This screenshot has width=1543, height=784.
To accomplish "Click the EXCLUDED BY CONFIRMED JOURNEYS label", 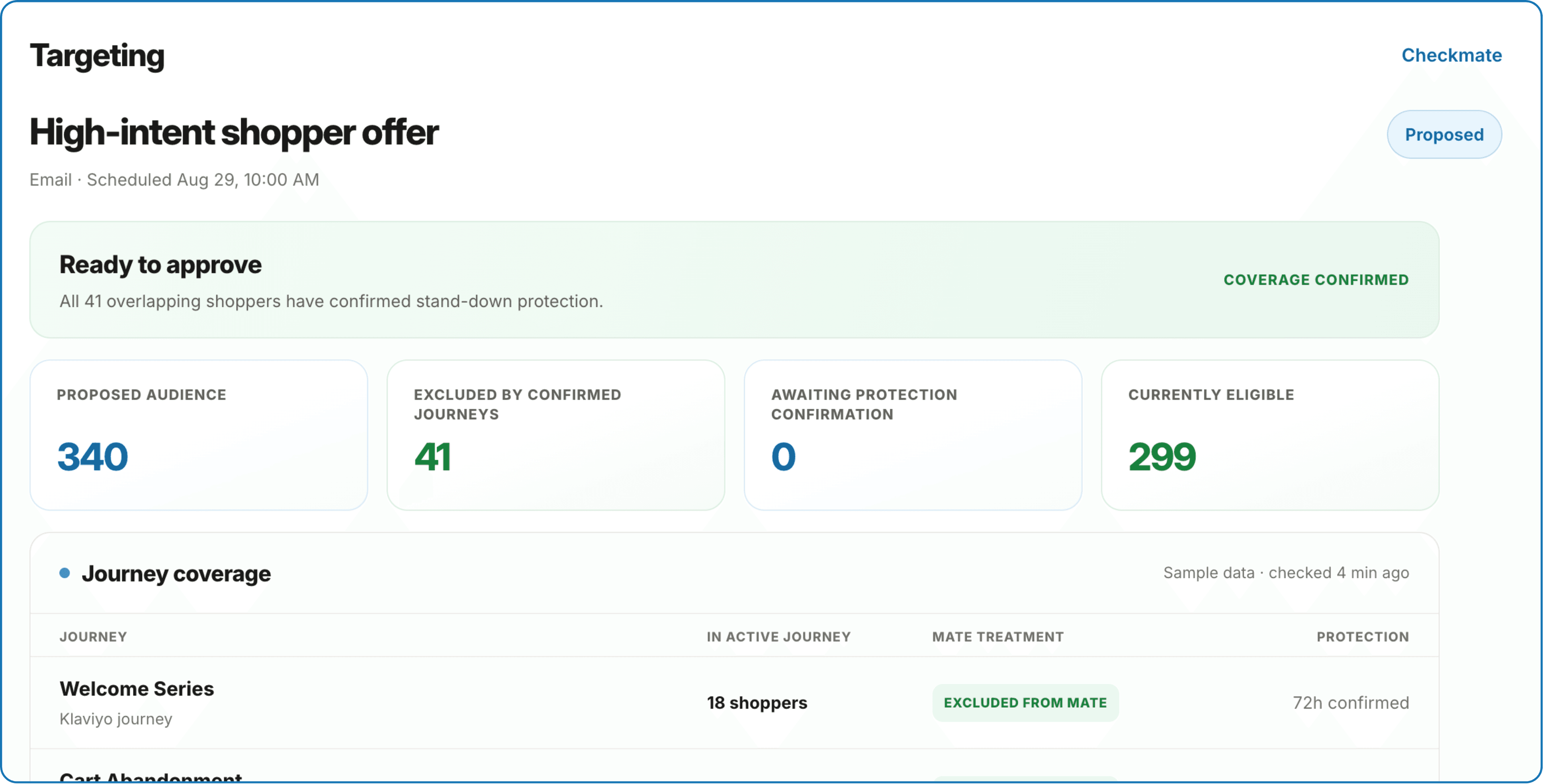I will click(x=518, y=404).
